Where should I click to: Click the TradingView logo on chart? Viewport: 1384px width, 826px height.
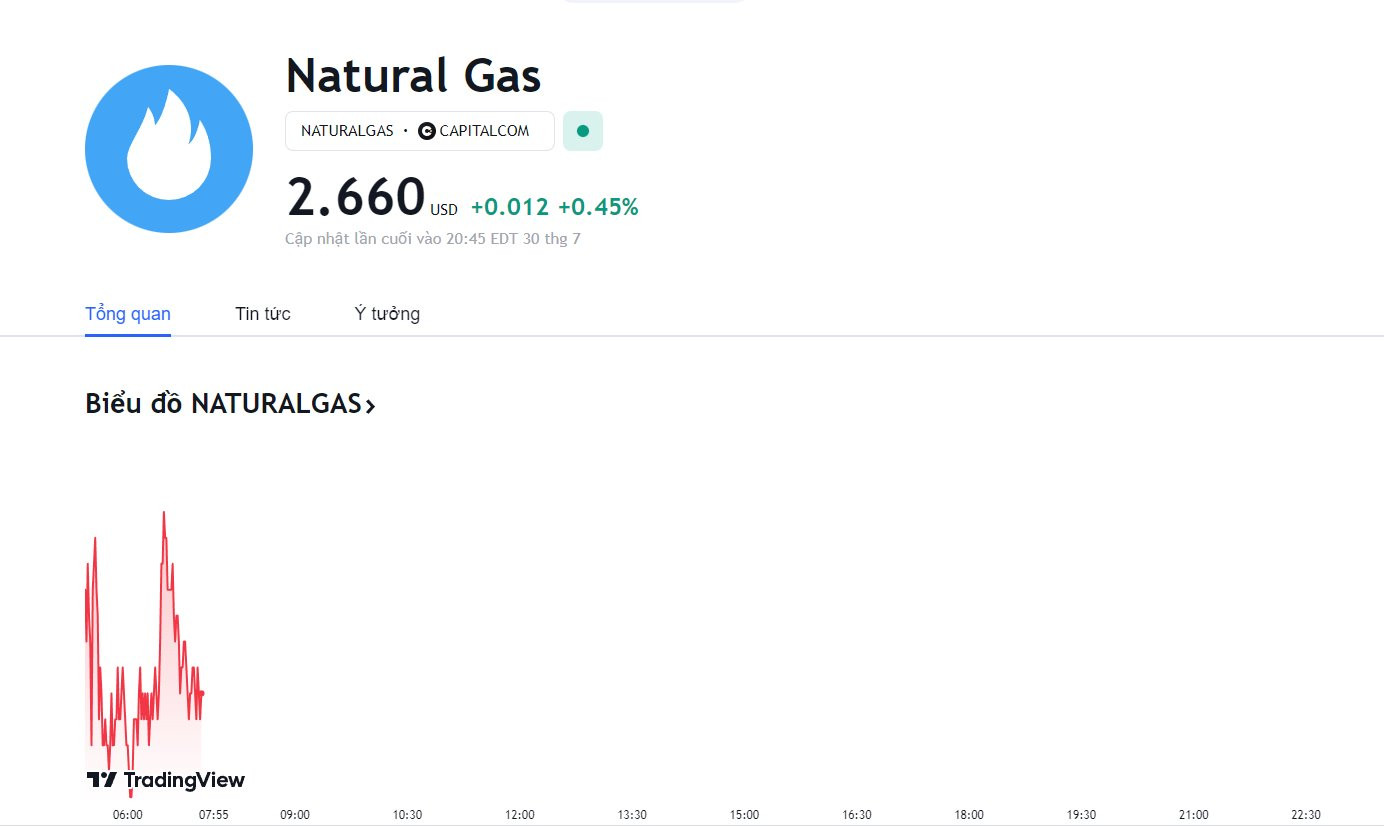click(x=166, y=780)
